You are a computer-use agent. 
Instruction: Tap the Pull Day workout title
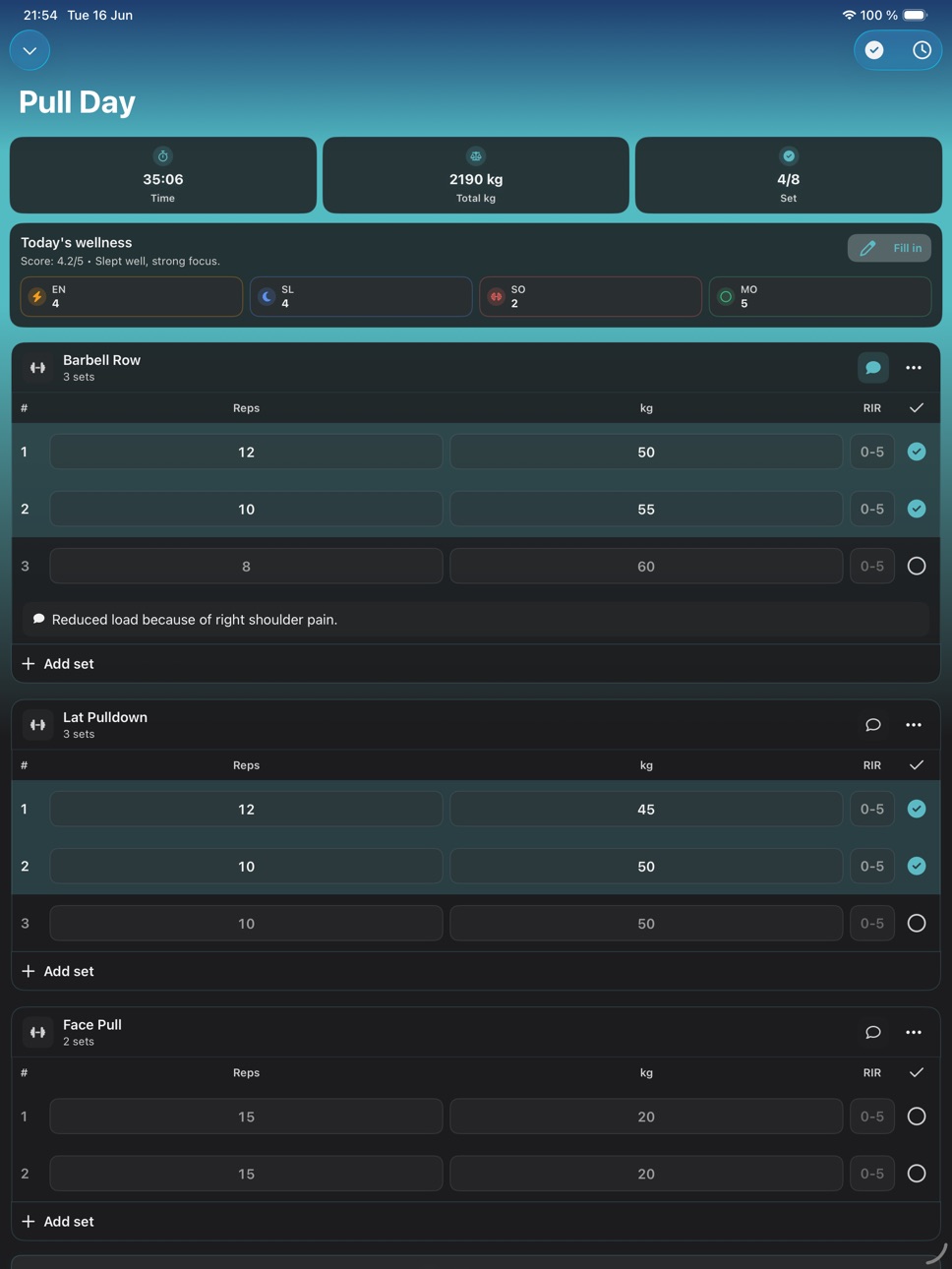(x=77, y=102)
